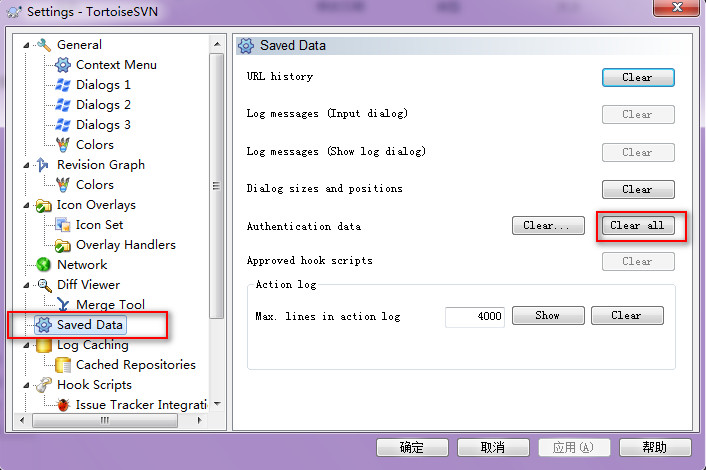Viewport: 706px width, 470px height.
Task: Click the max lines in action log field
Action: 475,316
